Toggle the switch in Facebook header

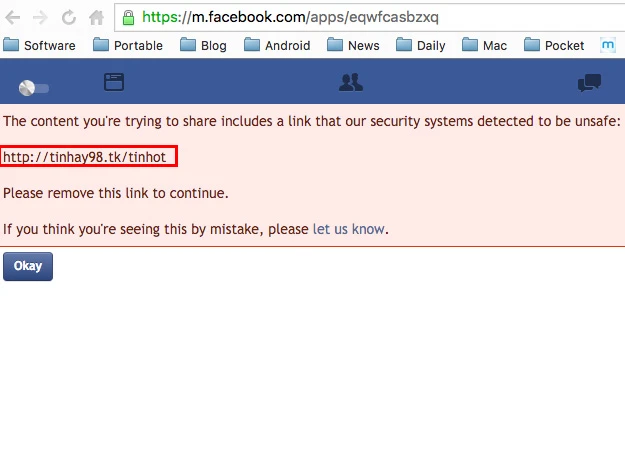click(x=33, y=88)
